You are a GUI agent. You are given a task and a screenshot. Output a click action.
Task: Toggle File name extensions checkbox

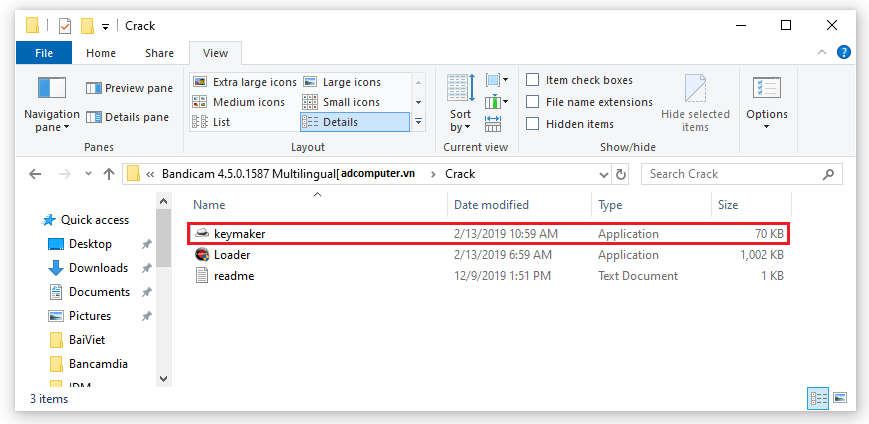[x=533, y=102]
